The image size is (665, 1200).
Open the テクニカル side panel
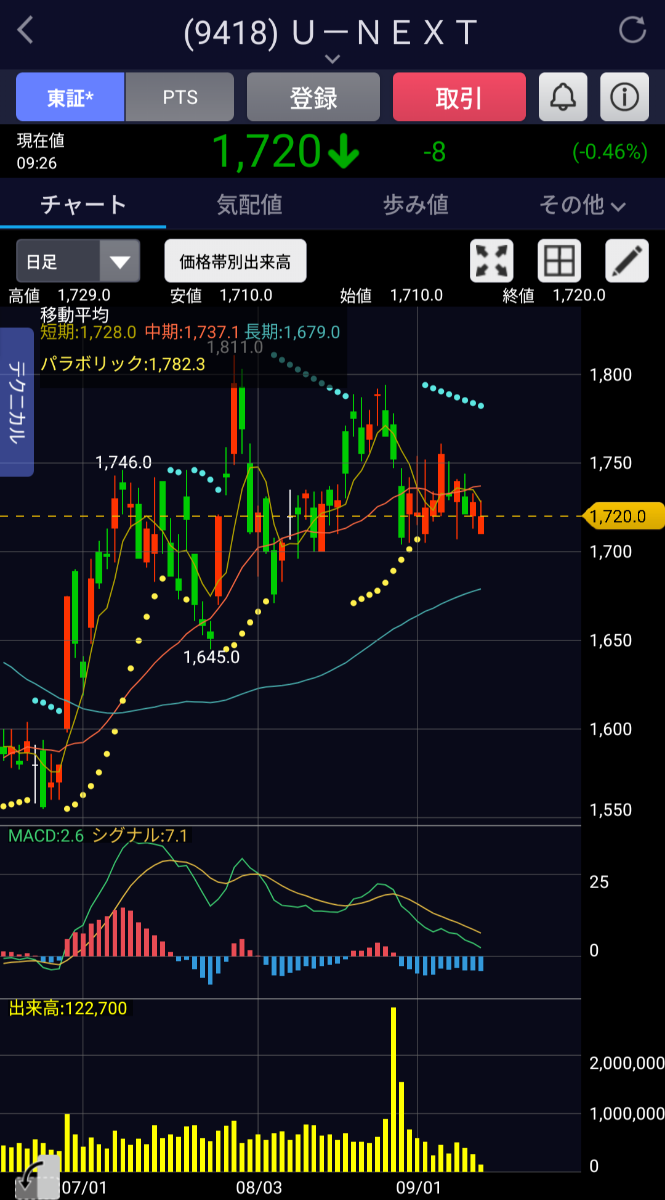pyautogui.click(x=17, y=402)
